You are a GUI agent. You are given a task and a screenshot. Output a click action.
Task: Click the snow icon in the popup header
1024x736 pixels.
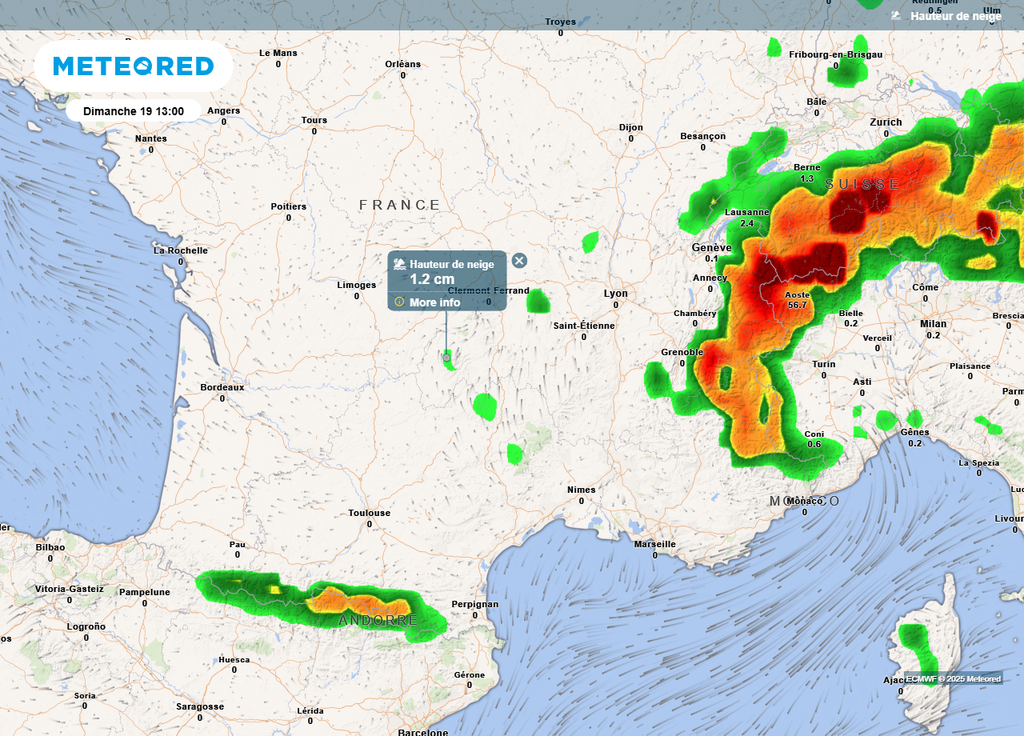pos(400,264)
